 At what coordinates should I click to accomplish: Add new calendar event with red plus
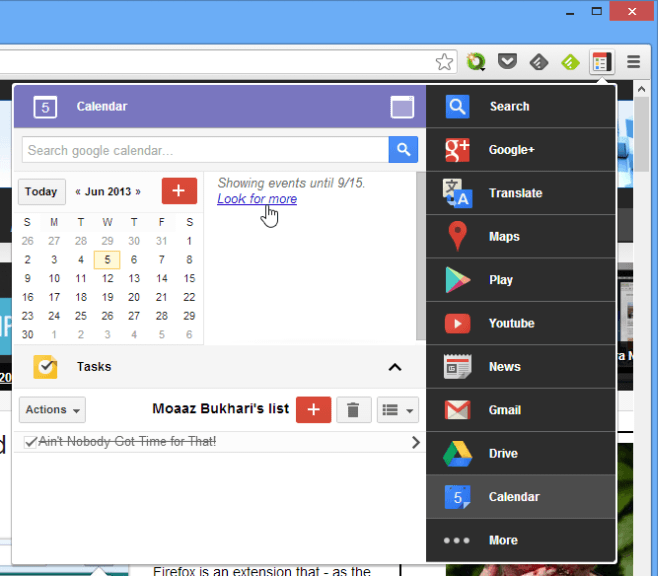pos(179,191)
